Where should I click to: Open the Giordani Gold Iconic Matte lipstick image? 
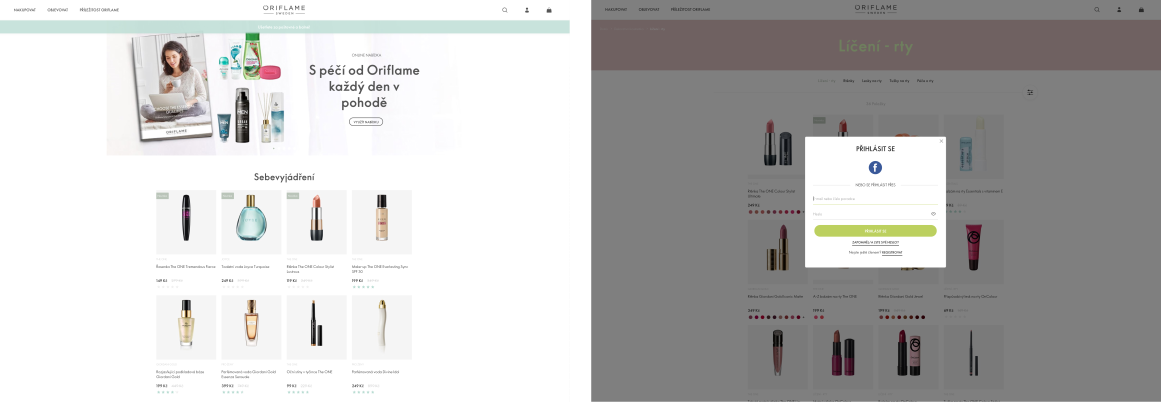pyautogui.click(x=777, y=252)
